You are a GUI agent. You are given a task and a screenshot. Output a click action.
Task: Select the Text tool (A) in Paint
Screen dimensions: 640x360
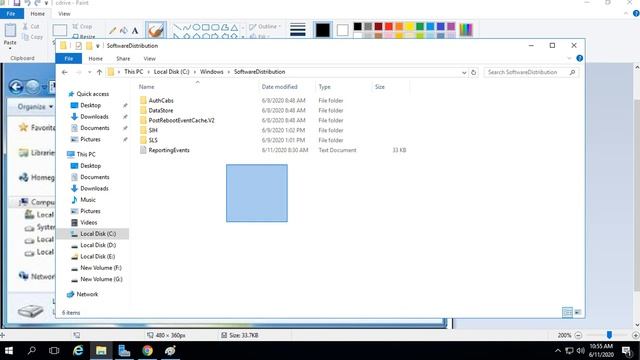135,31
